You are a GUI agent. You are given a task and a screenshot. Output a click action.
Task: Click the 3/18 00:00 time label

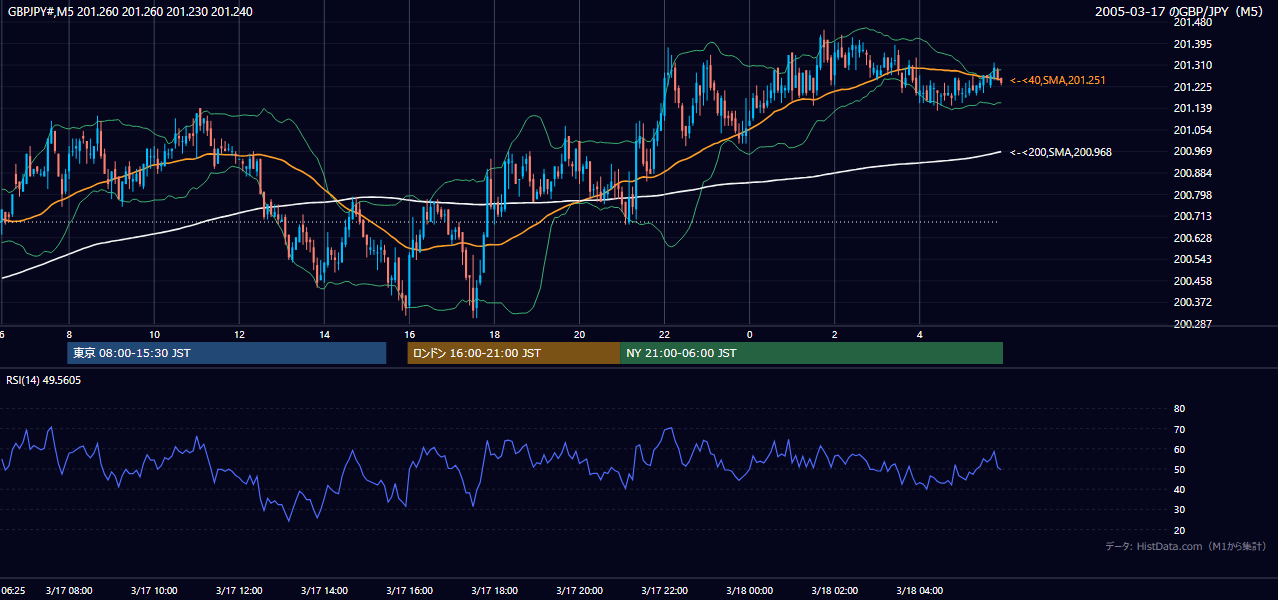tap(749, 591)
